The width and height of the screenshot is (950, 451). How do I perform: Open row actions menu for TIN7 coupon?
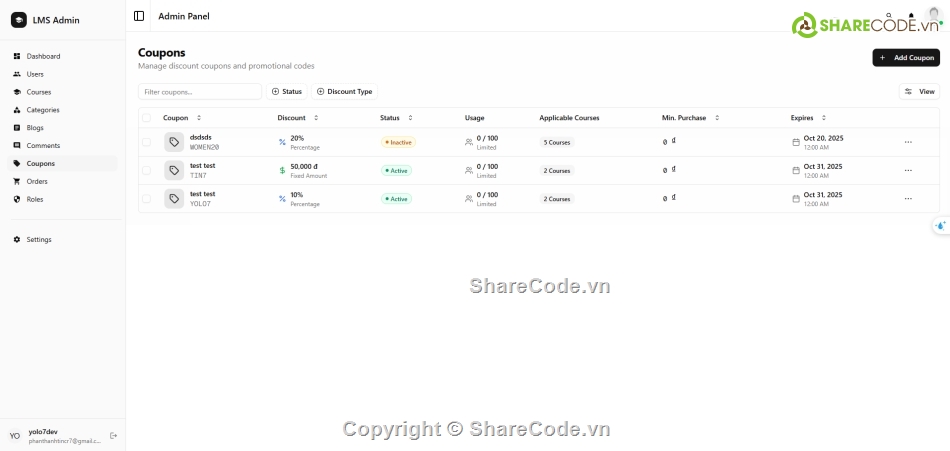coord(908,170)
